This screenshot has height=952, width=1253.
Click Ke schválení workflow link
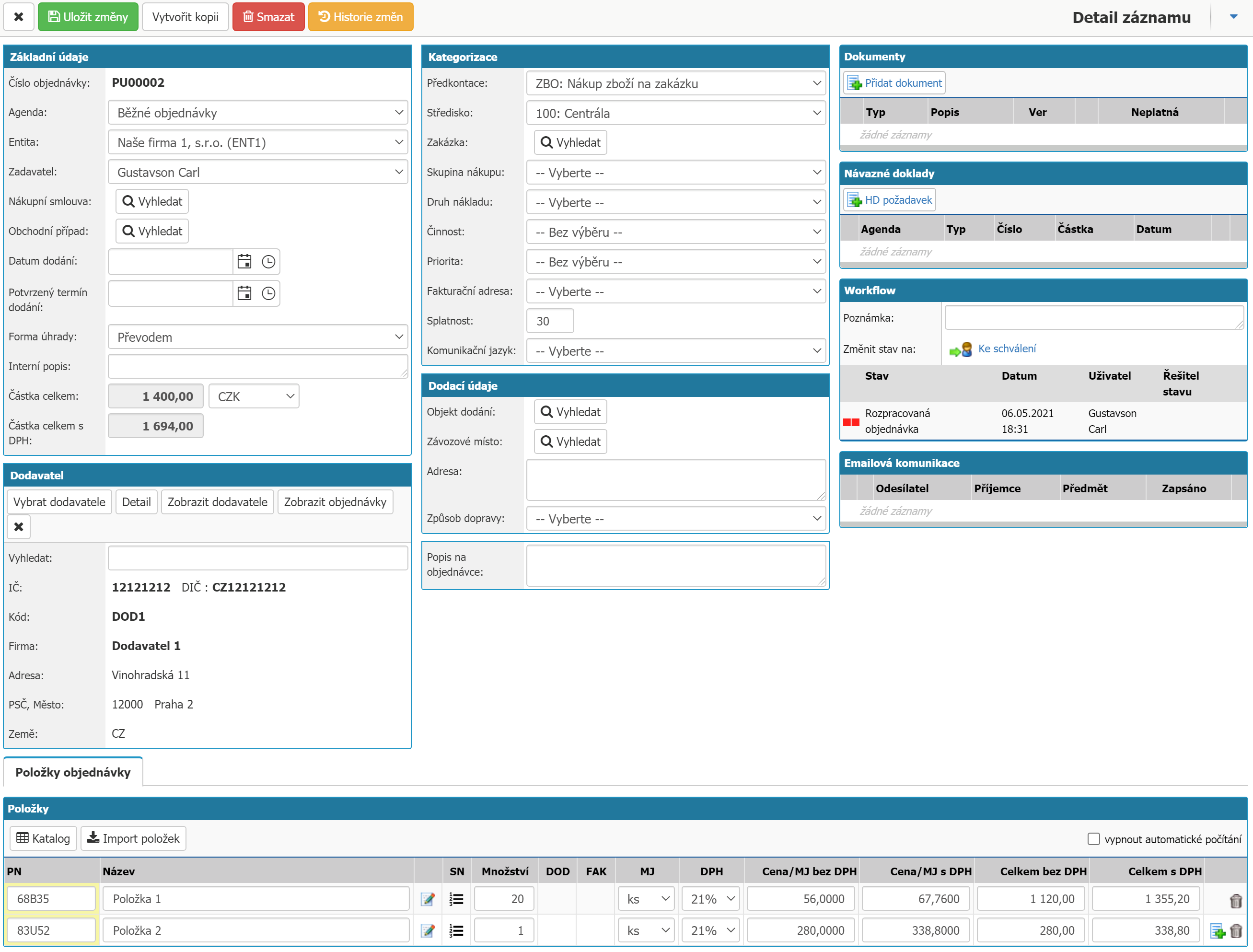(x=1007, y=348)
